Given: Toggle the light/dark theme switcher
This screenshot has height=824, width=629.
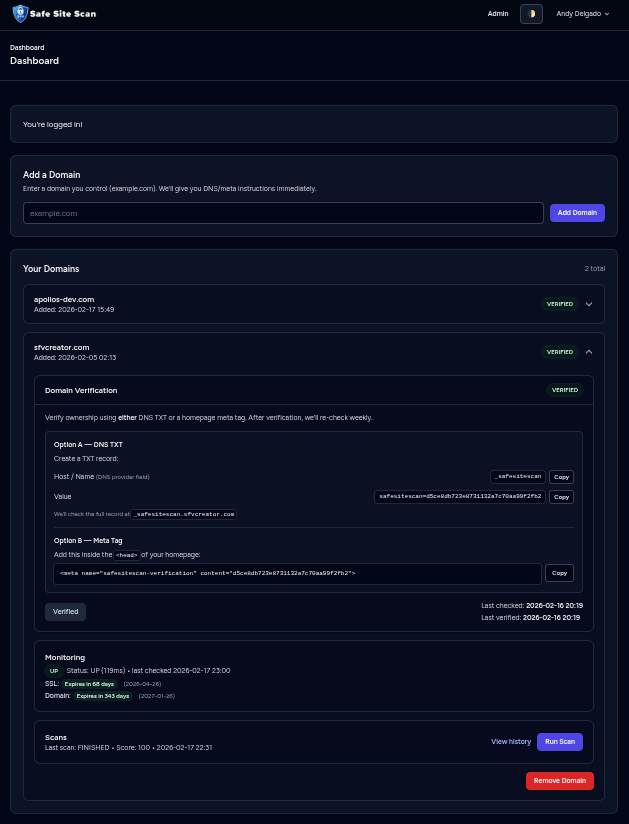Looking at the screenshot, I should pyautogui.click(x=531, y=13).
